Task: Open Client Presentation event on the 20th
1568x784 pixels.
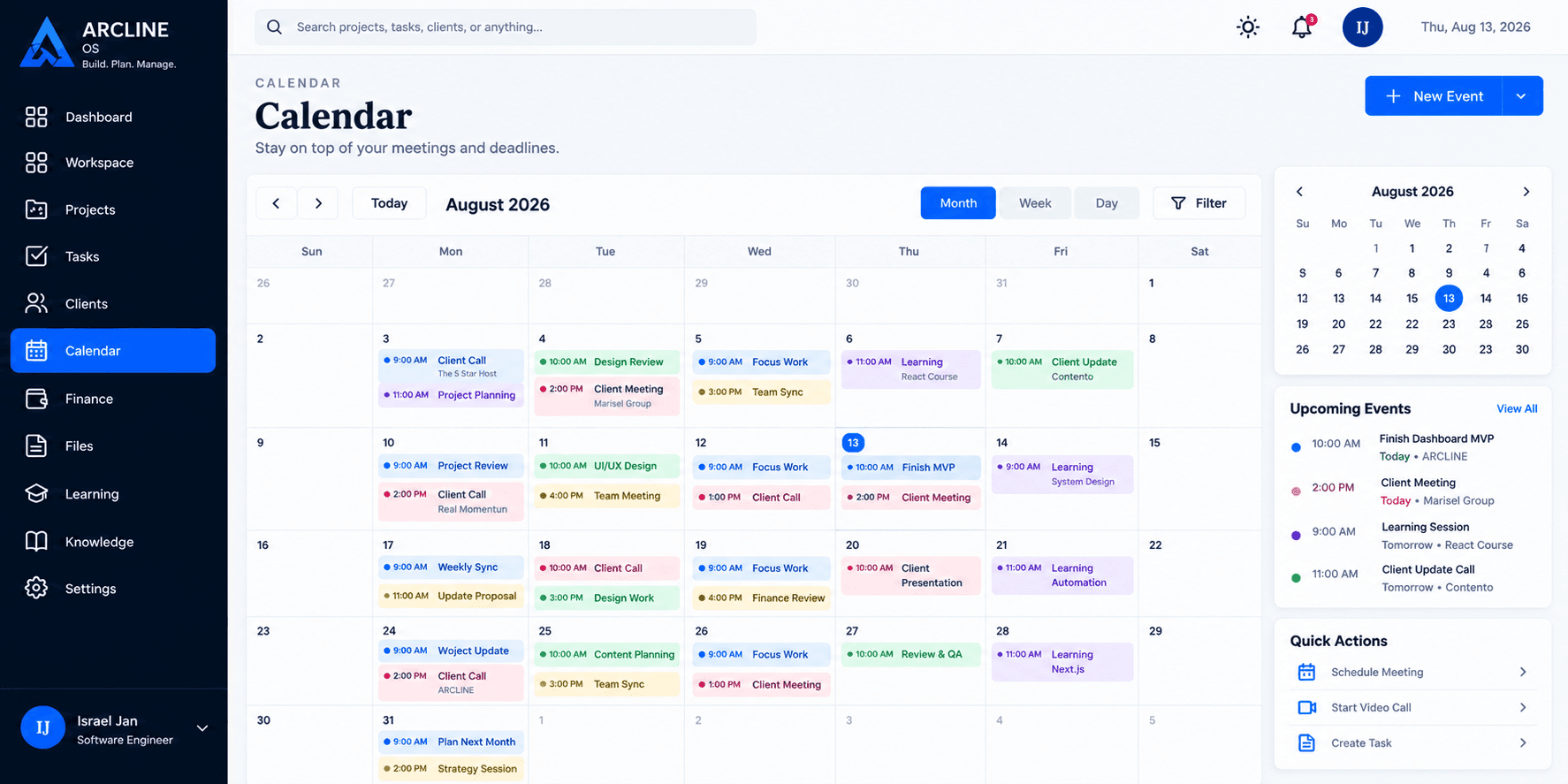Action: 911,575
